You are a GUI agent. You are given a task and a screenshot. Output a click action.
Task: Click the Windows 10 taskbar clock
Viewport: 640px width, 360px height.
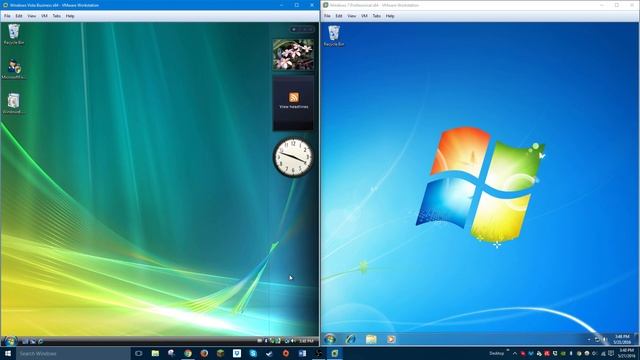pyautogui.click(x=626, y=353)
